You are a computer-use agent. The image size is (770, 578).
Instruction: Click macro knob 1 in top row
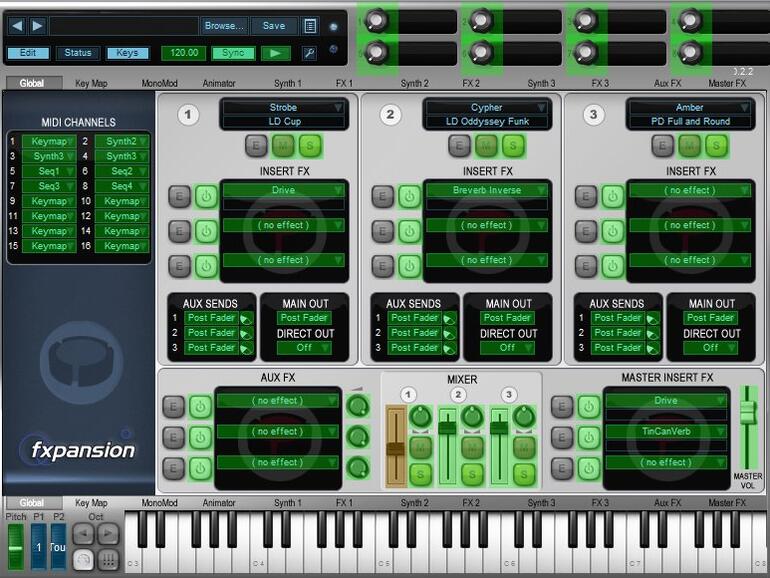tap(377, 21)
